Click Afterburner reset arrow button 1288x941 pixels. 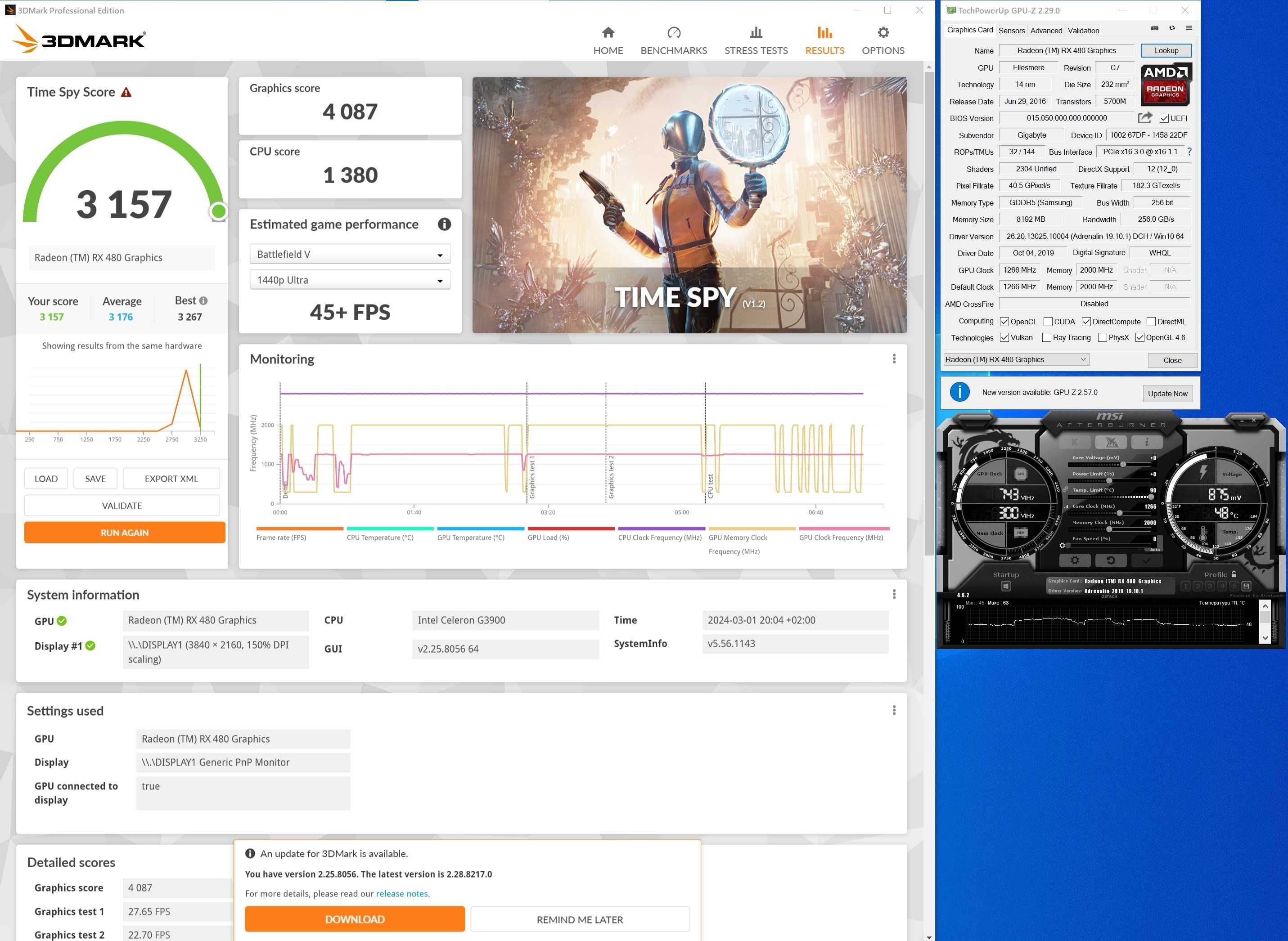(1111, 560)
